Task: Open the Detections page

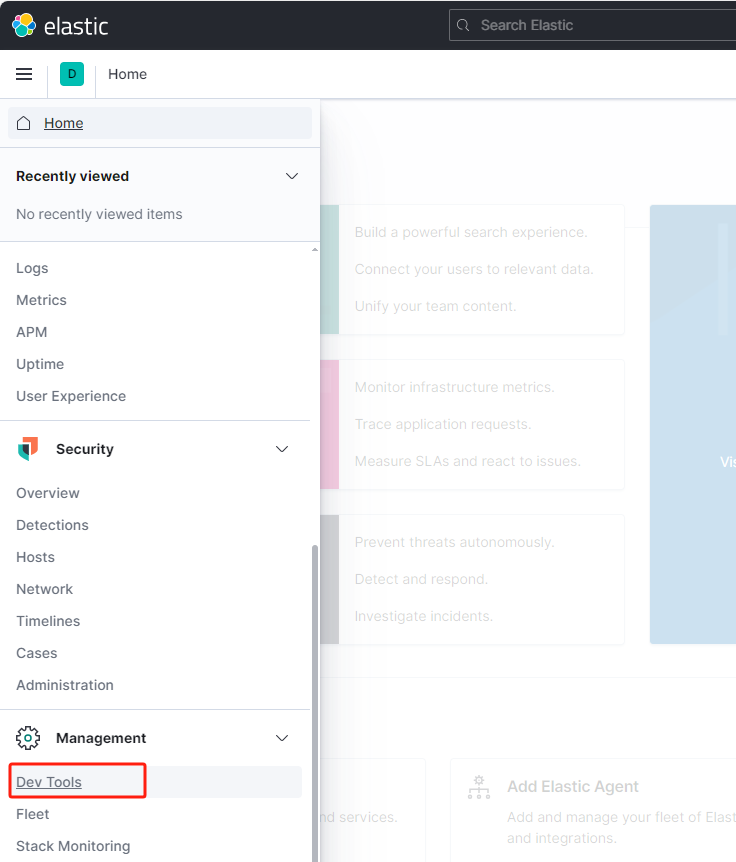Action: (52, 525)
